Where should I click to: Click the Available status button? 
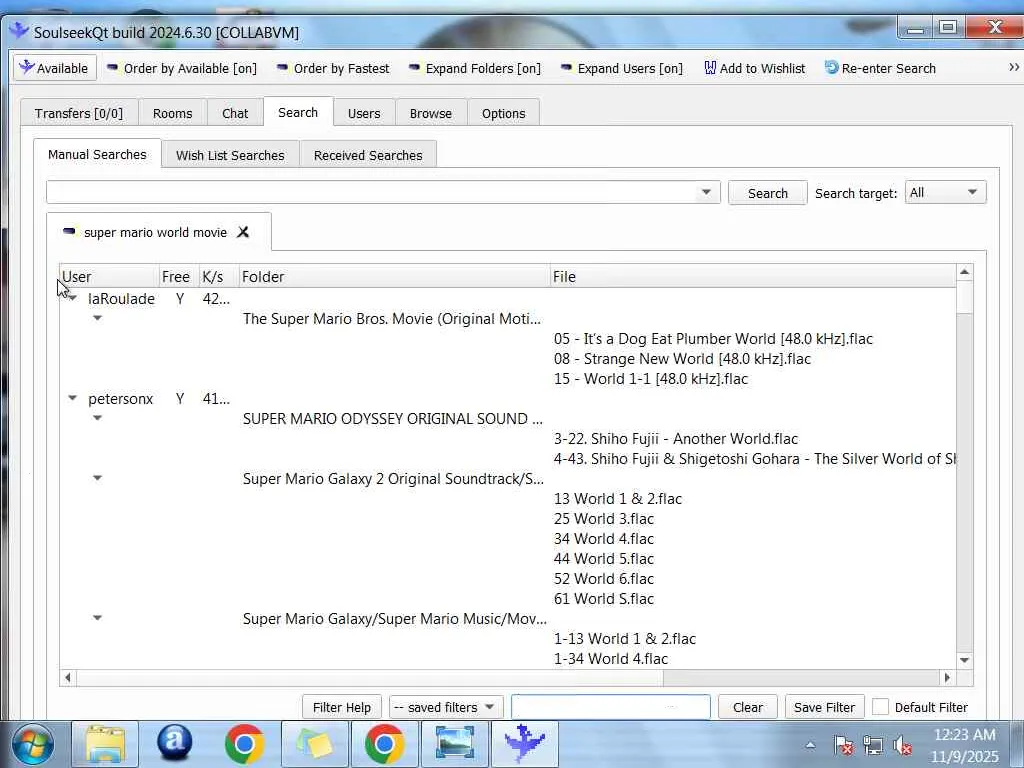[55, 68]
